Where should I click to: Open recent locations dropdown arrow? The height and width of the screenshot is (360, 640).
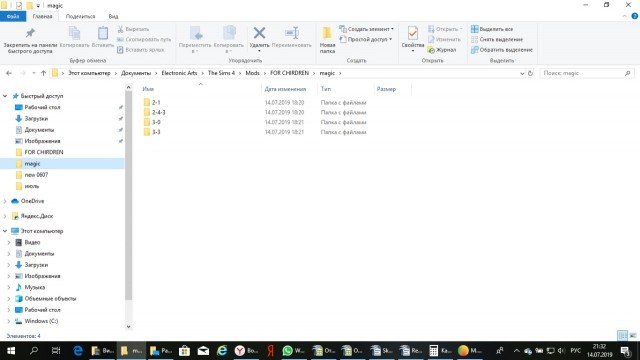click(33, 73)
